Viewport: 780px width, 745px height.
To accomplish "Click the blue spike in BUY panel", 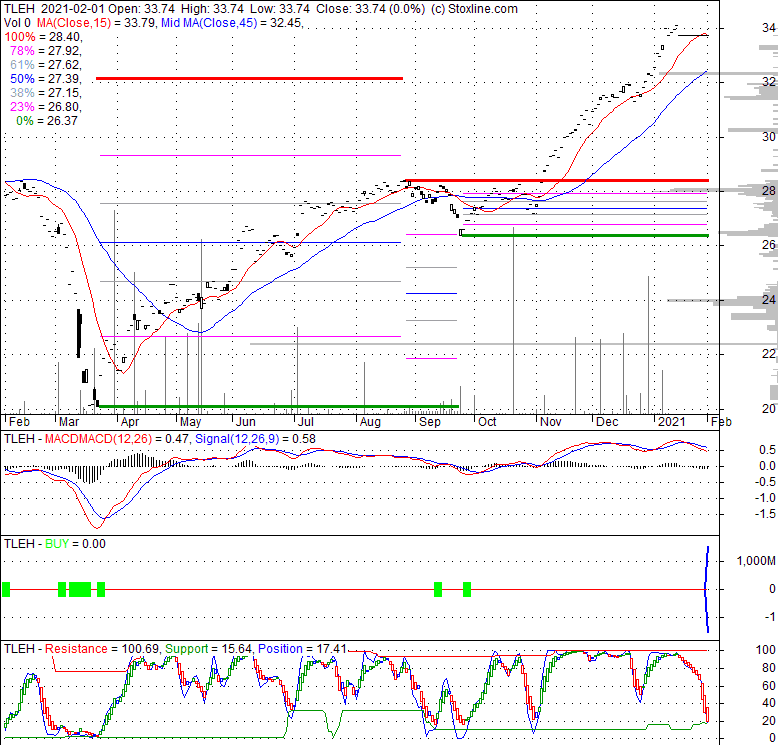I will [707, 589].
